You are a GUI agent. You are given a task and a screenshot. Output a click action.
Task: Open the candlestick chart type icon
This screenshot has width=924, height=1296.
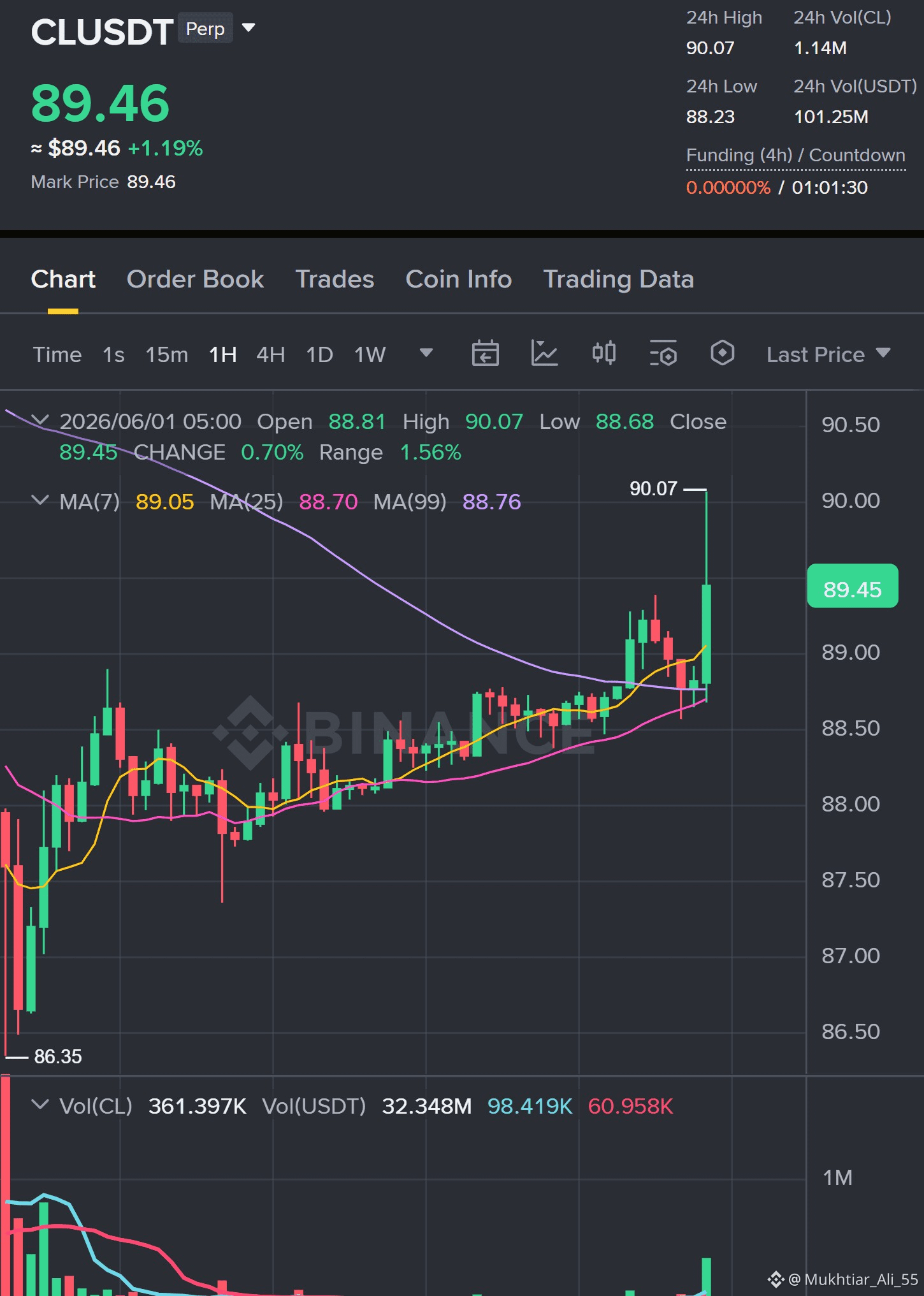(x=603, y=353)
